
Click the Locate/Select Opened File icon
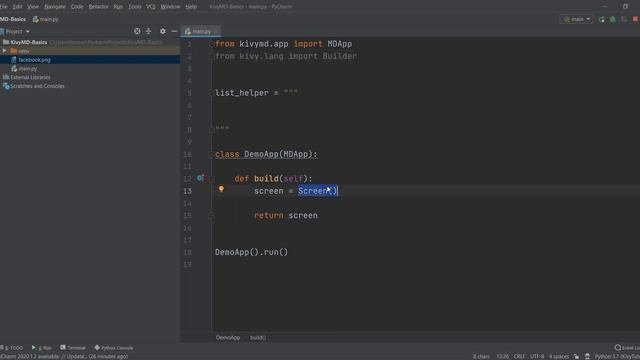(x=137, y=31)
